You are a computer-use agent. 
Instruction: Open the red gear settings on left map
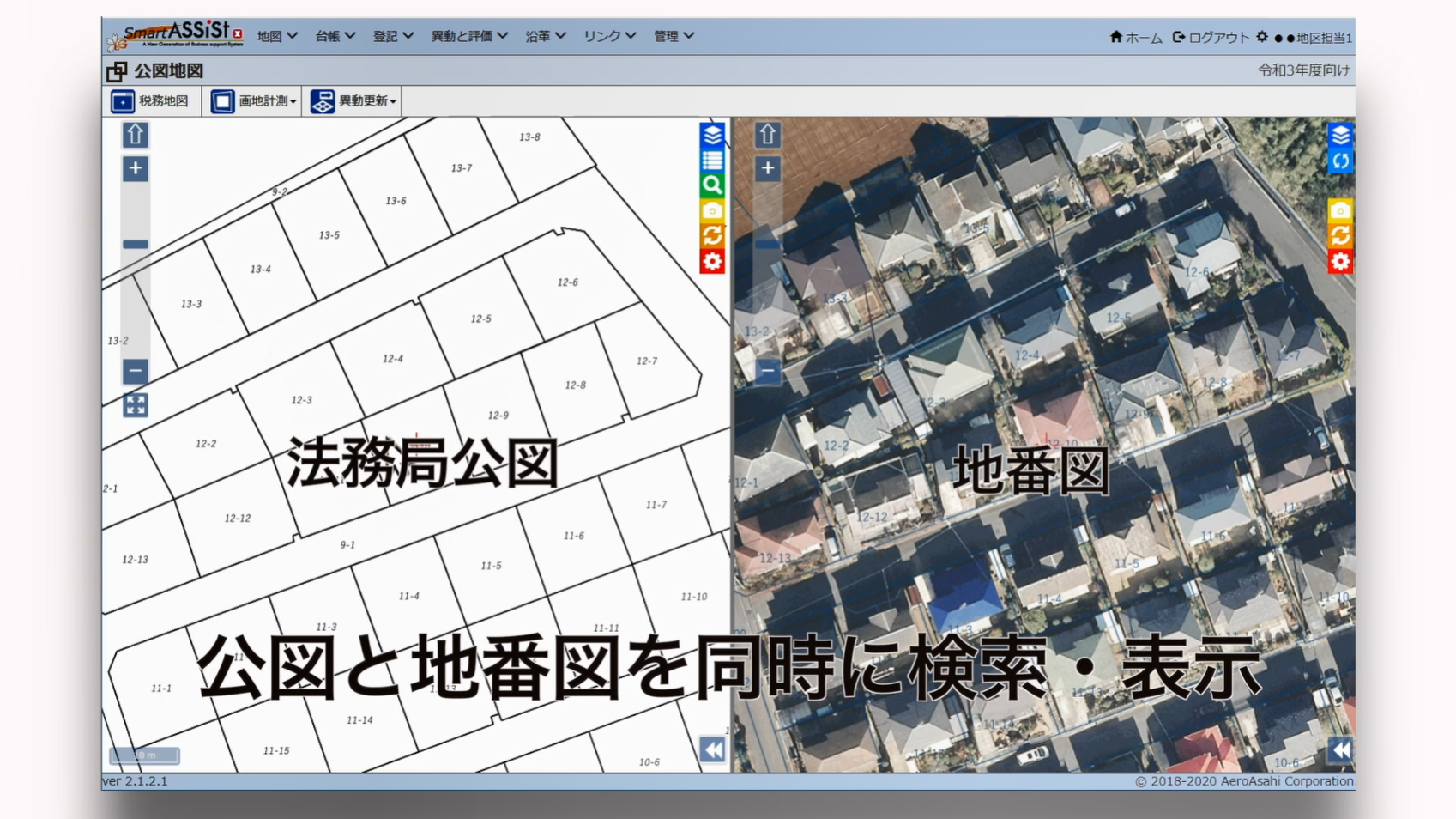pyautogui.click(x=712, y=261)
